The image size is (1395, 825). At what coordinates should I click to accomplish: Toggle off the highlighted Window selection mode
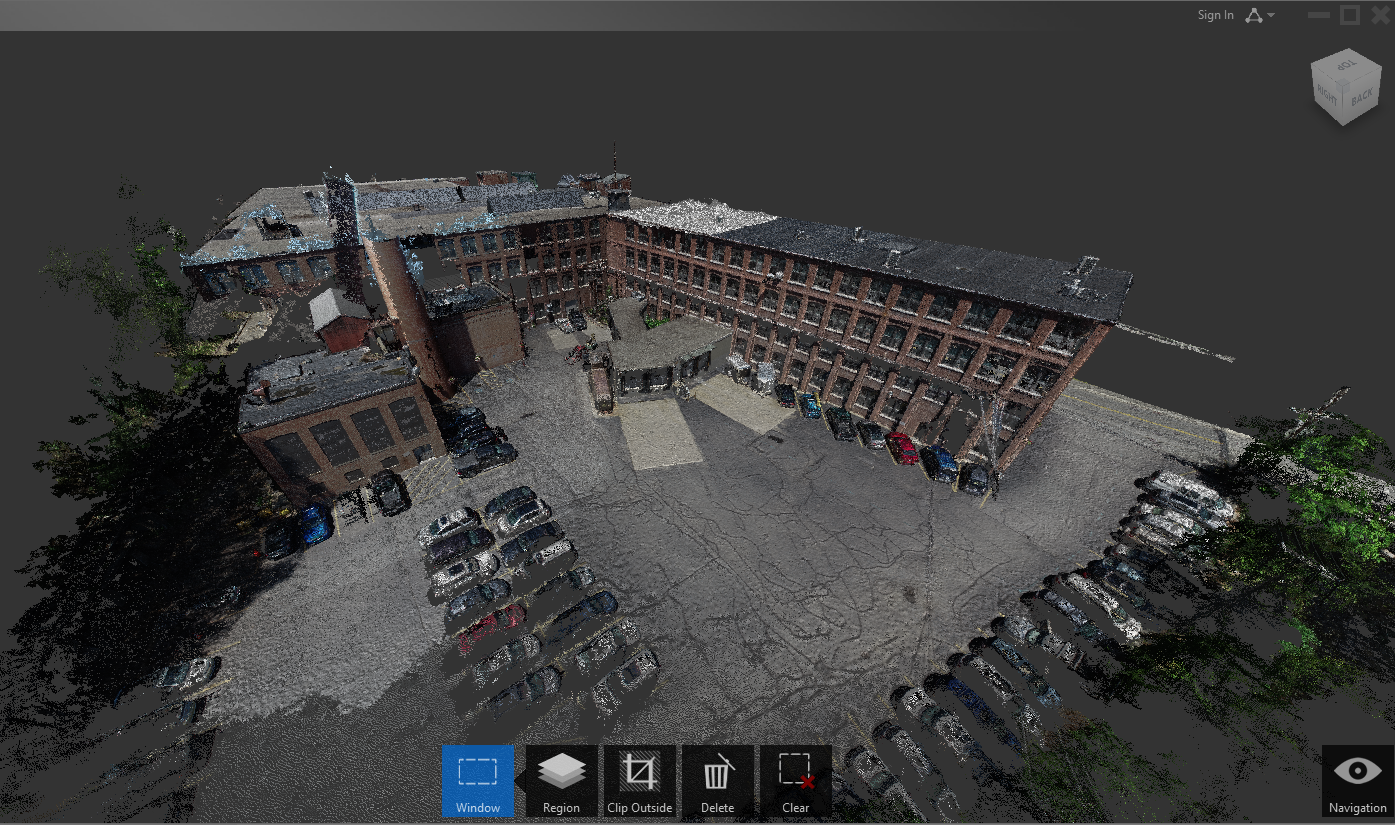point(477,778)
